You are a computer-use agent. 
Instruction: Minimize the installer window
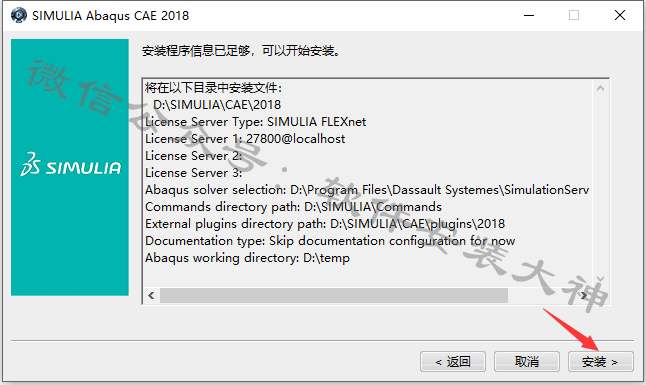click(529, 16)
